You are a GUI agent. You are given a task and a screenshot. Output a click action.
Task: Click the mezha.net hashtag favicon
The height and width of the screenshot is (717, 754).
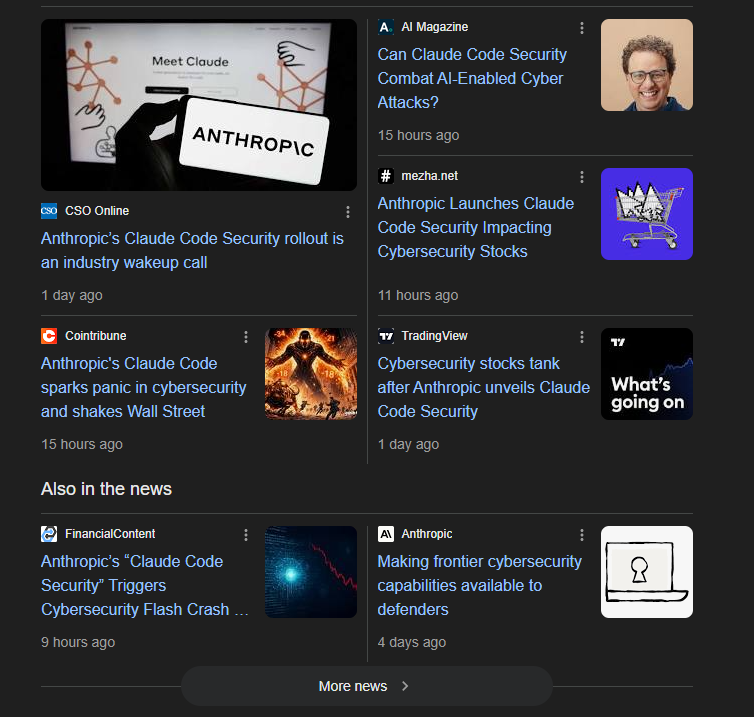pyautogui.click(x=386, y=176)
